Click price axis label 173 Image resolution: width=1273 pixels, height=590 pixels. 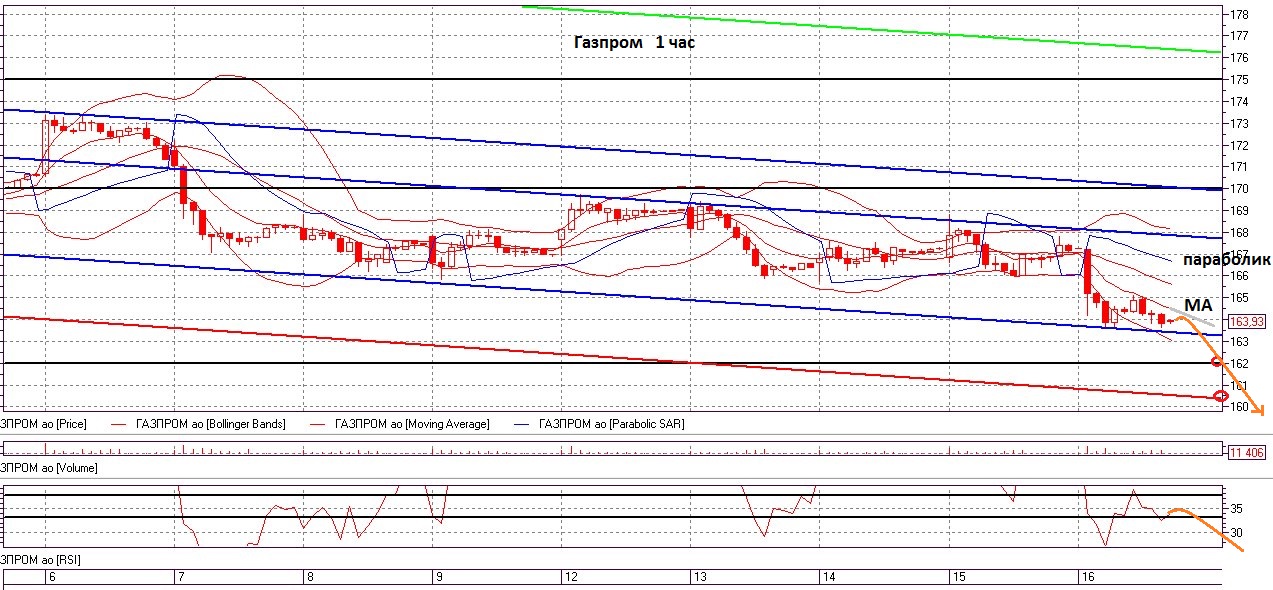tap(1238, 124)
